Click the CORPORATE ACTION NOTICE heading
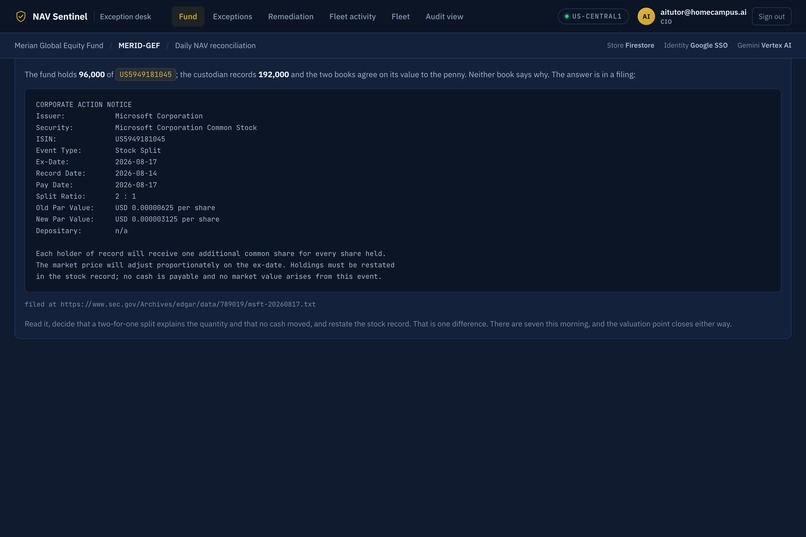 click(83, 104)
